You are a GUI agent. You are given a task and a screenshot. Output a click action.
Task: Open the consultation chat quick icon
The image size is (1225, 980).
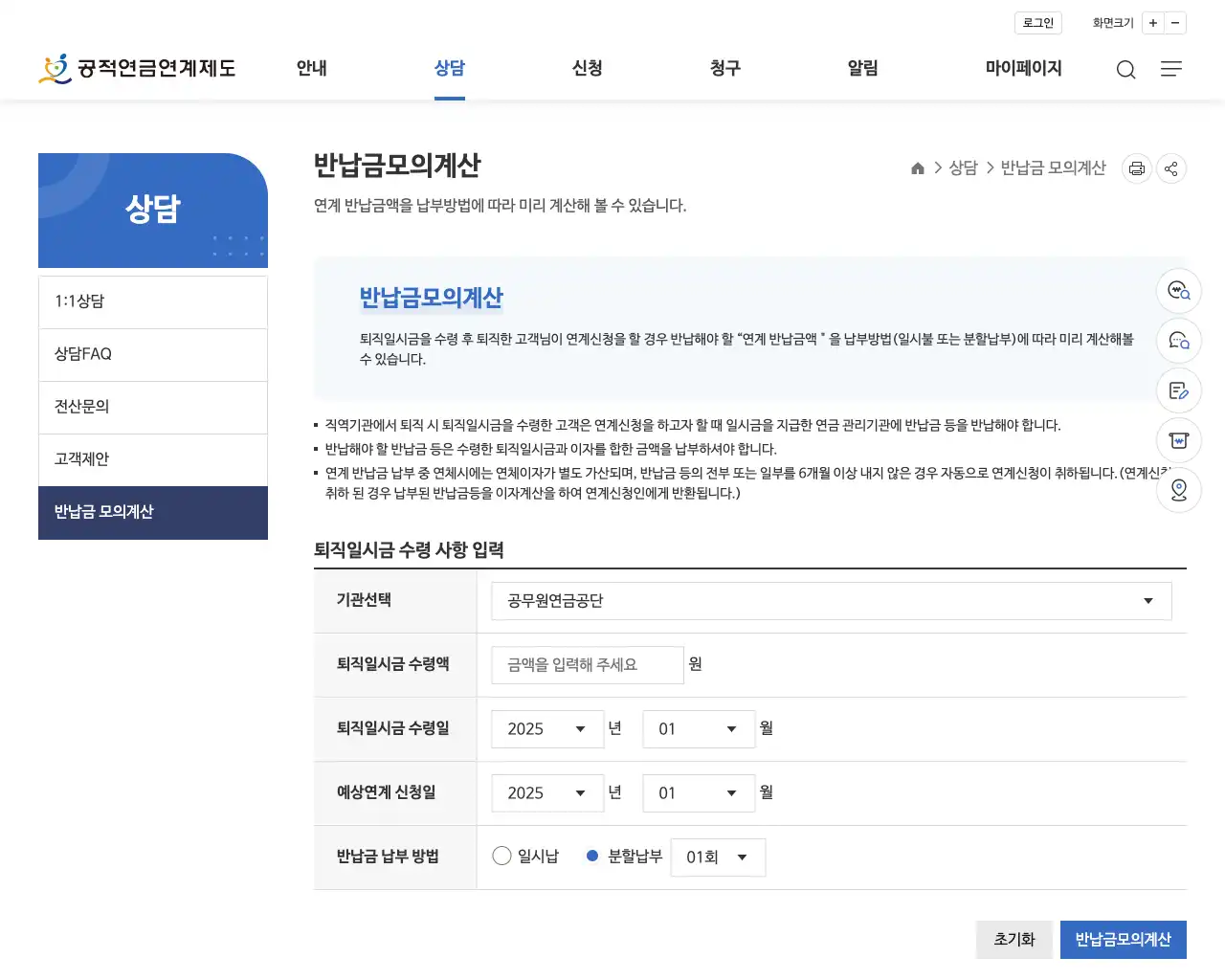coord(1178,341)
